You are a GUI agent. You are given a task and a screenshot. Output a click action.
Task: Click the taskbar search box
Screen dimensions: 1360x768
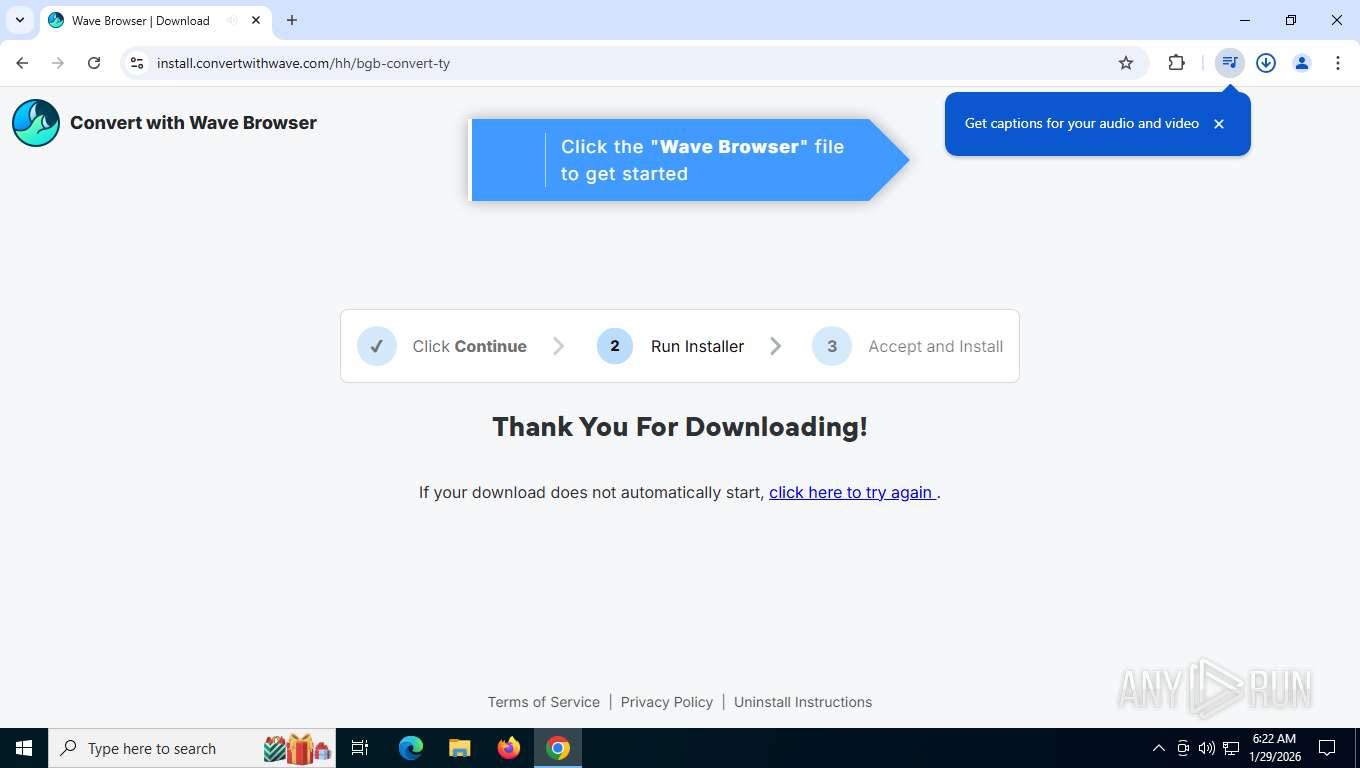click(192, 748)
